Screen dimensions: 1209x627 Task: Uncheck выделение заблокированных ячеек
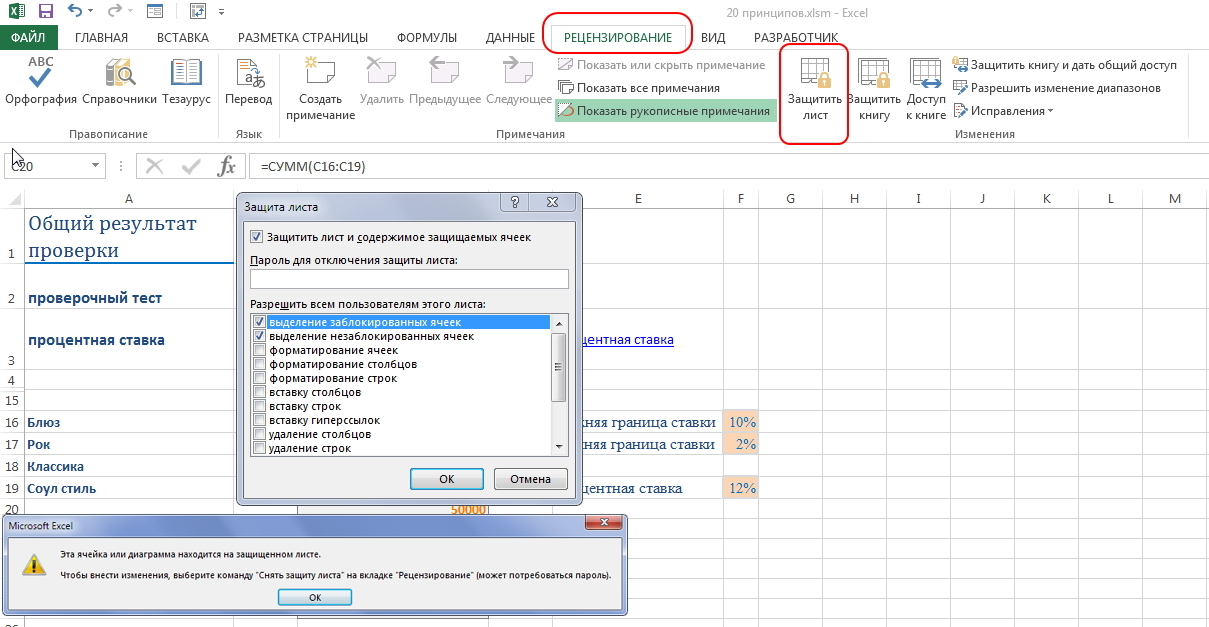pyautogui.click(x=260, y=322)
